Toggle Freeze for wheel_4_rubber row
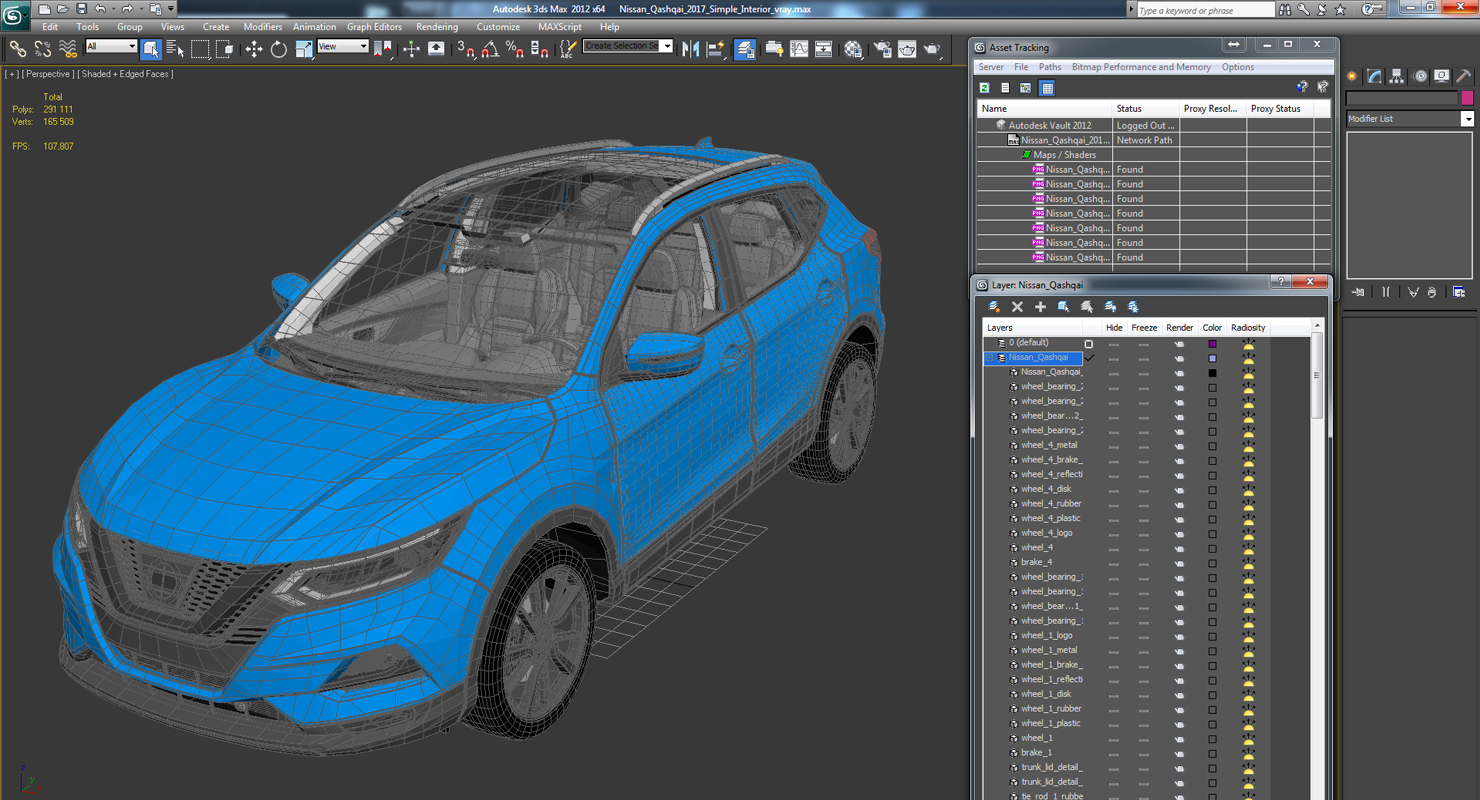Screen dimensions: 1480x800 tap(1144, 505)
